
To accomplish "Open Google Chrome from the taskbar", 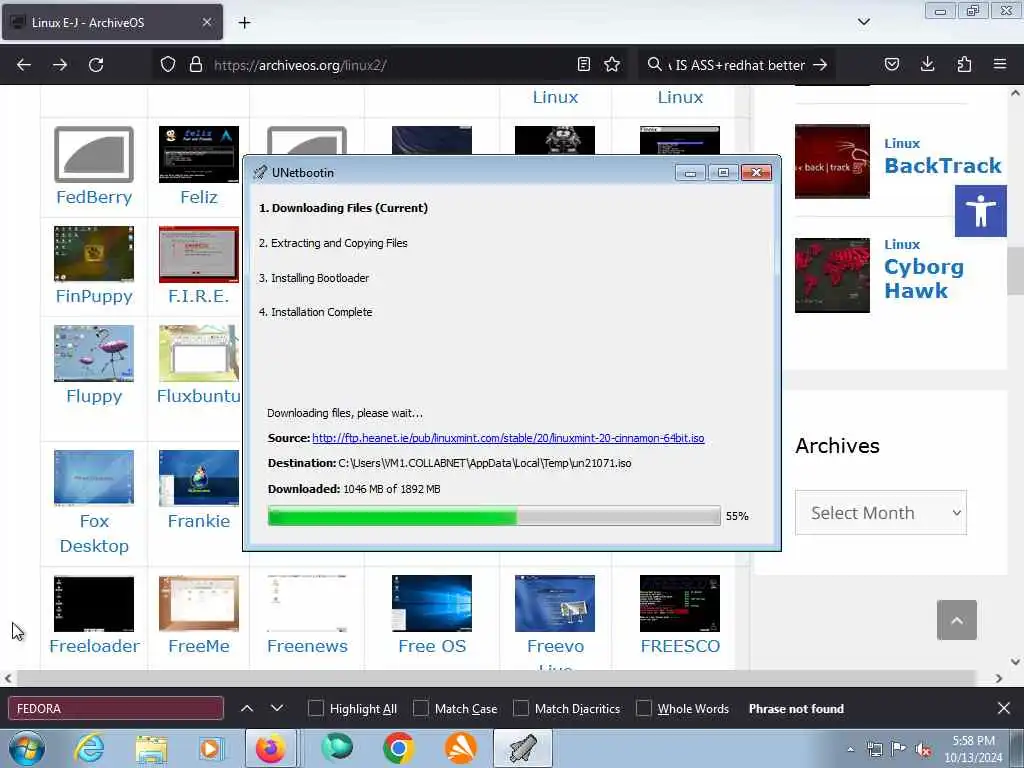I will [398, 748].
